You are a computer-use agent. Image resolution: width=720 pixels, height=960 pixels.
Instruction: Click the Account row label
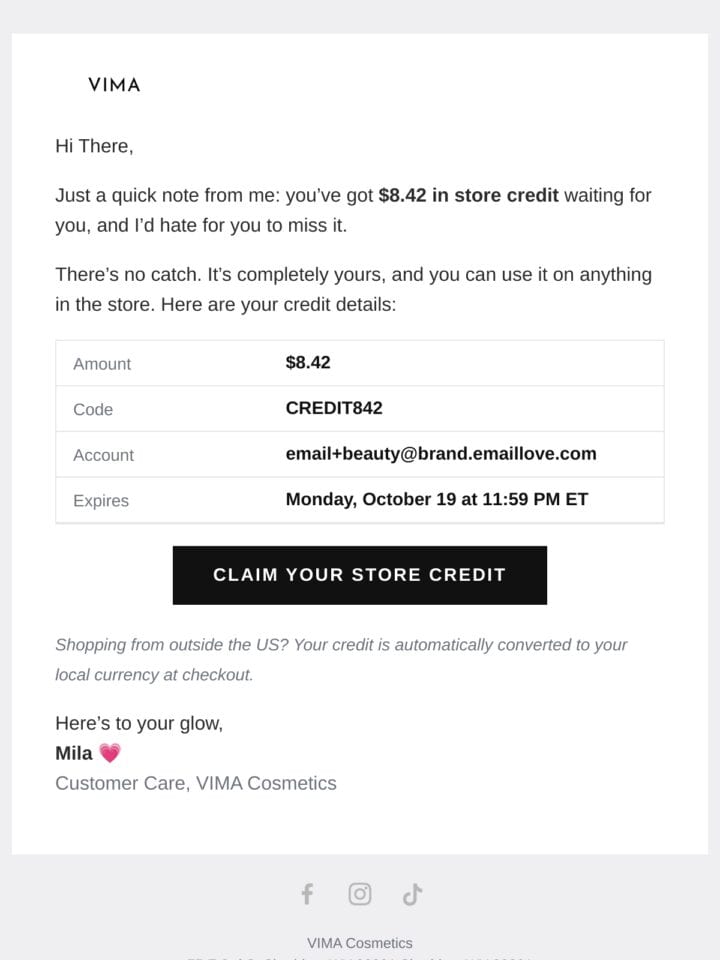[103, 455]
